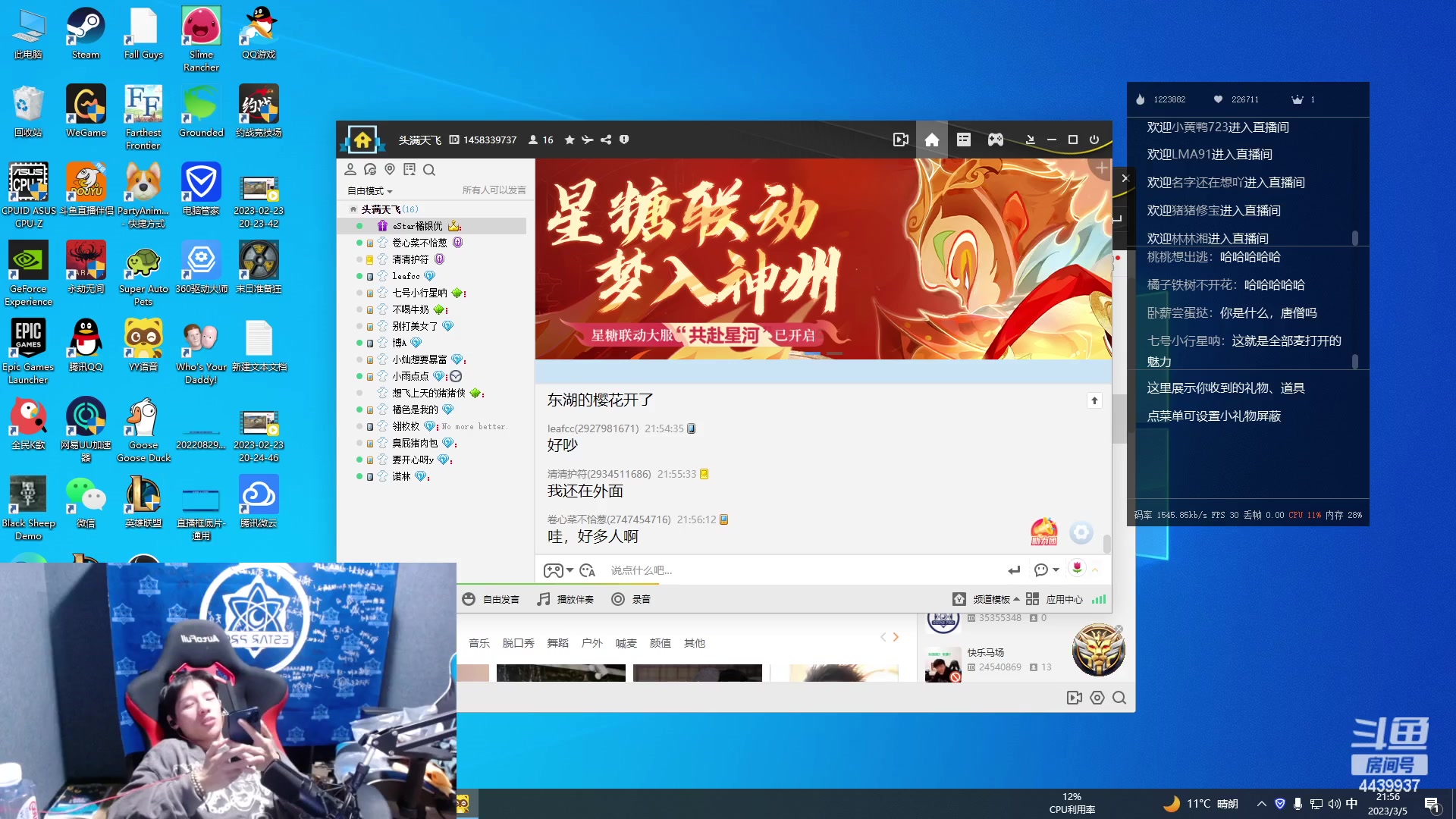
Task: Click the signal strength bars icon
Action: point(1099,599)
